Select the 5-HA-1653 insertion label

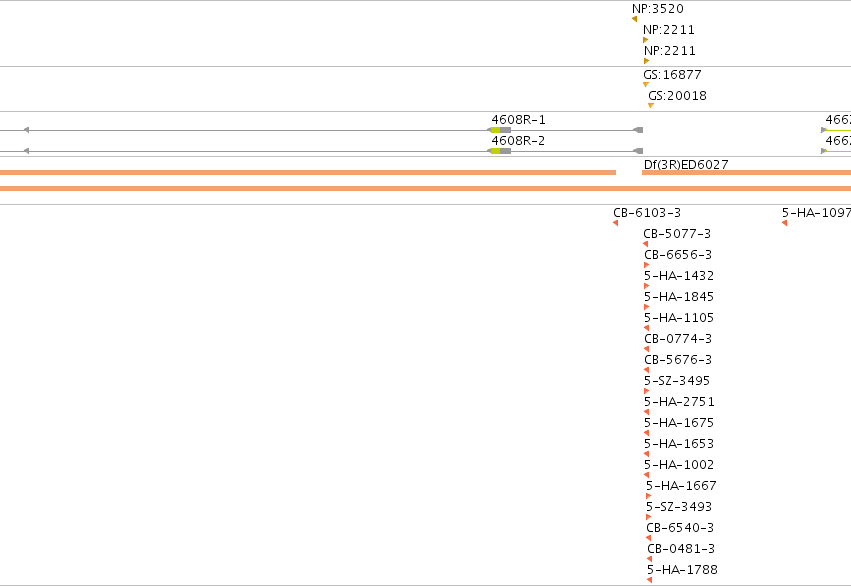[679, 444]
